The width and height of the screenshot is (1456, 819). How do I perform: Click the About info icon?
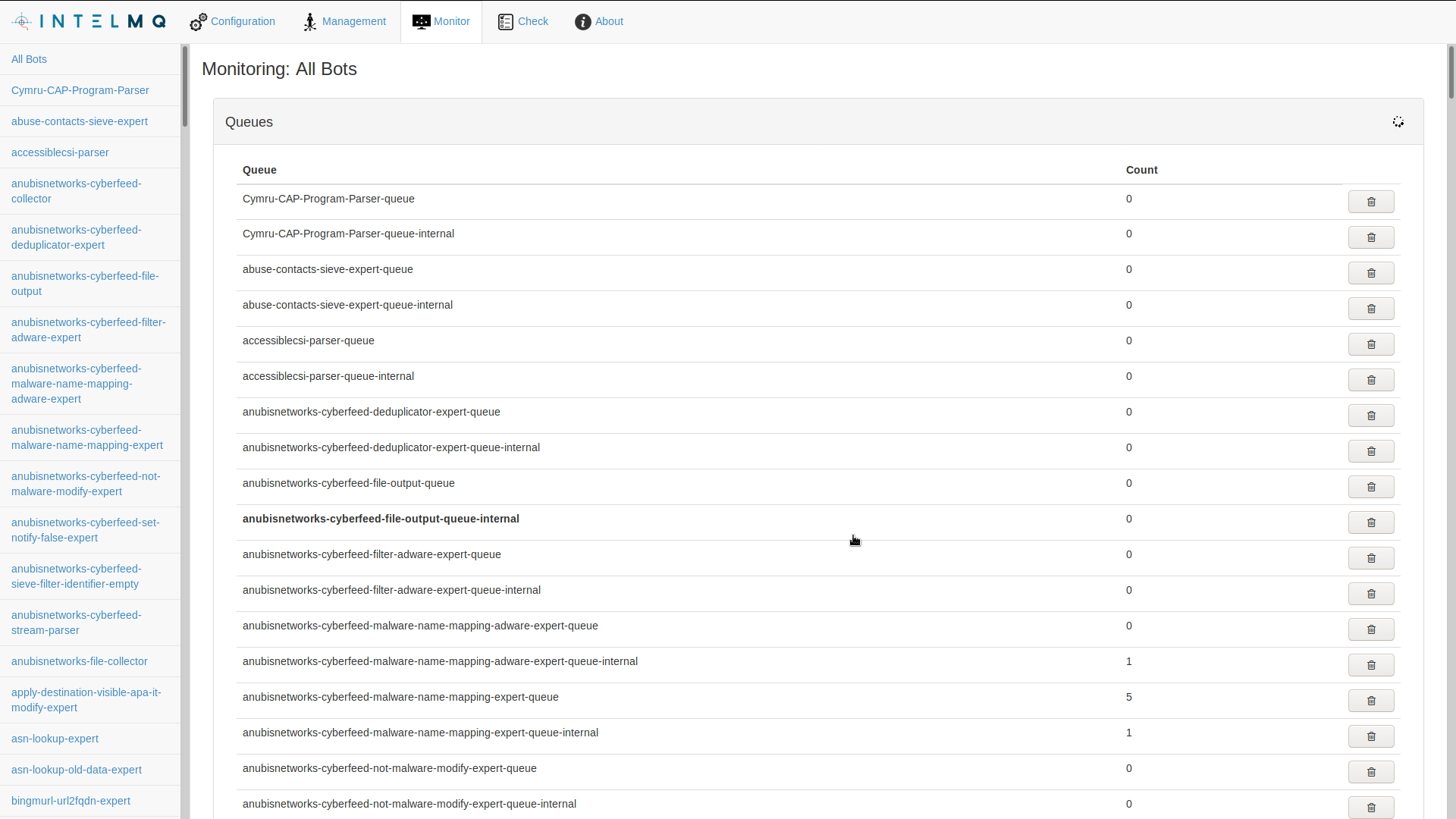tap(582, 22)
